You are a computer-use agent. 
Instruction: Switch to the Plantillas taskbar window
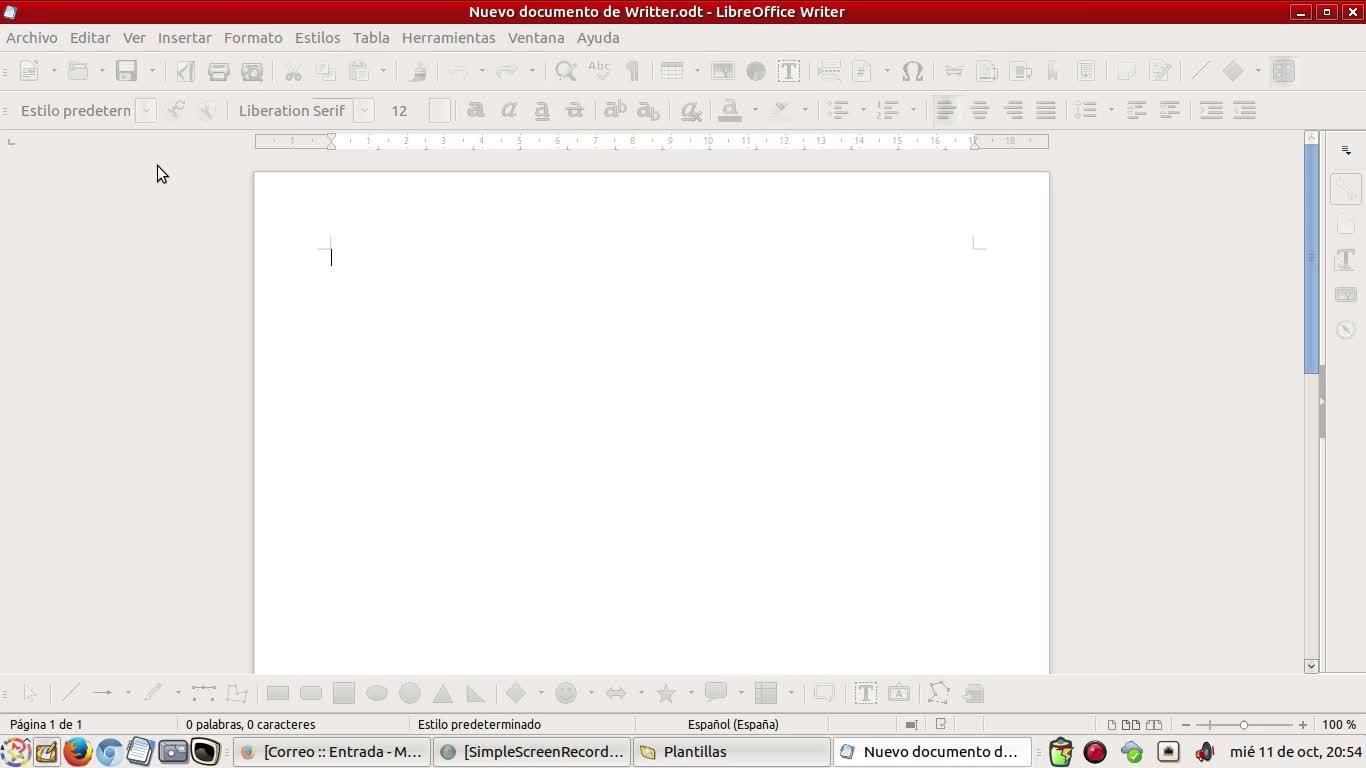coord(732,752)
